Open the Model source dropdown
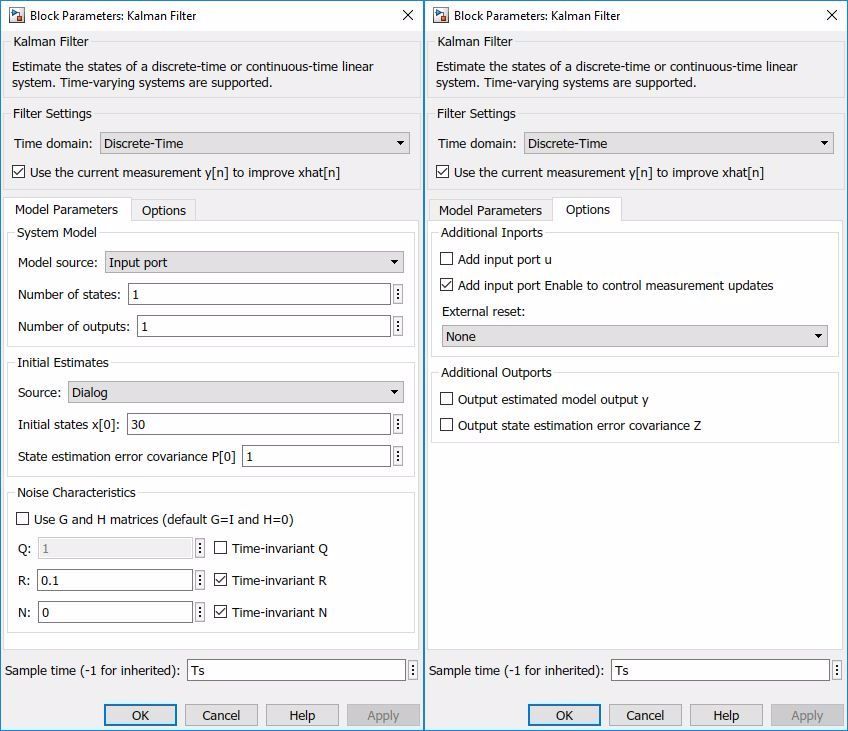This screenshot has height=731, width=848. point(254,262)
